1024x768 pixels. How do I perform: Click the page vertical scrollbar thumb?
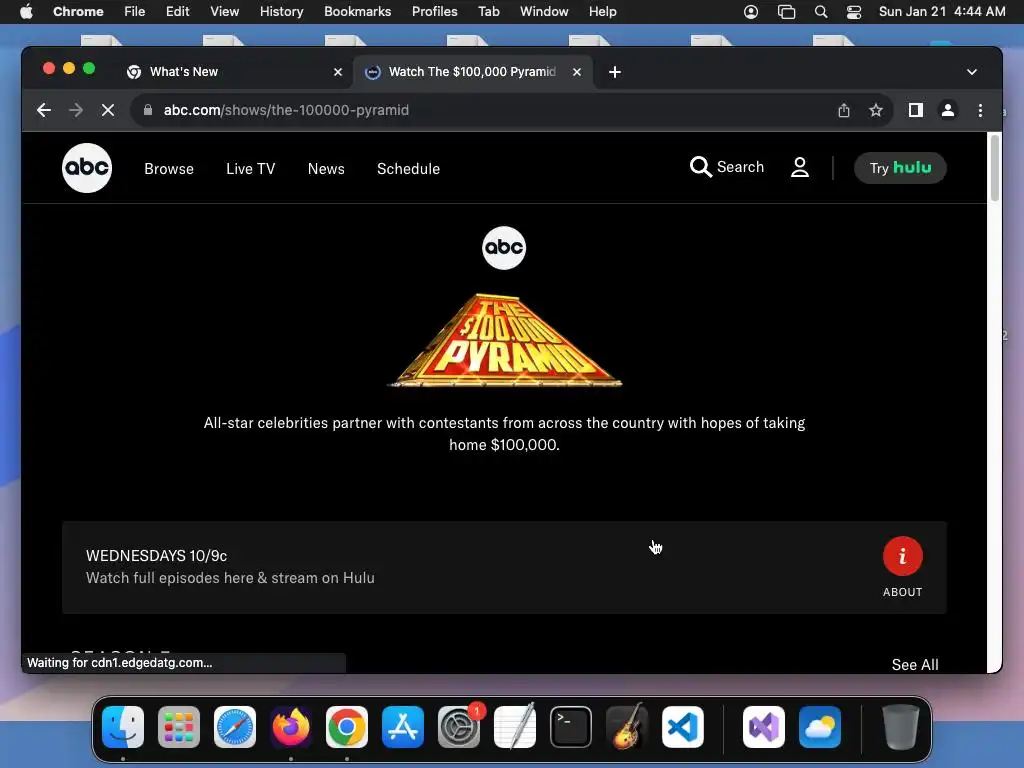(995, 168)
